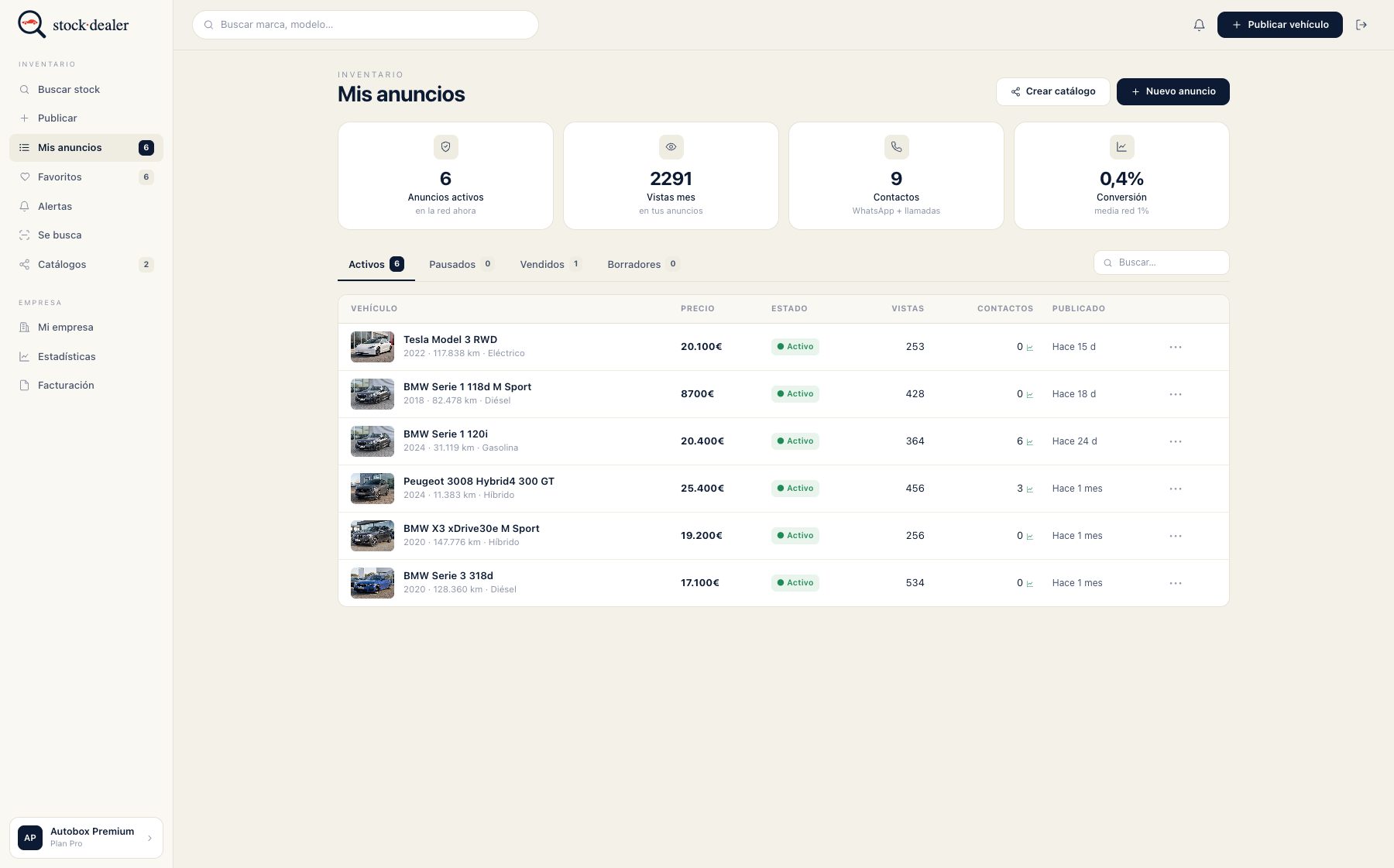Viewport: 1394px width, 868px height.
Task: Click the phone icon in Contactos card
Action: coord(896,146)
